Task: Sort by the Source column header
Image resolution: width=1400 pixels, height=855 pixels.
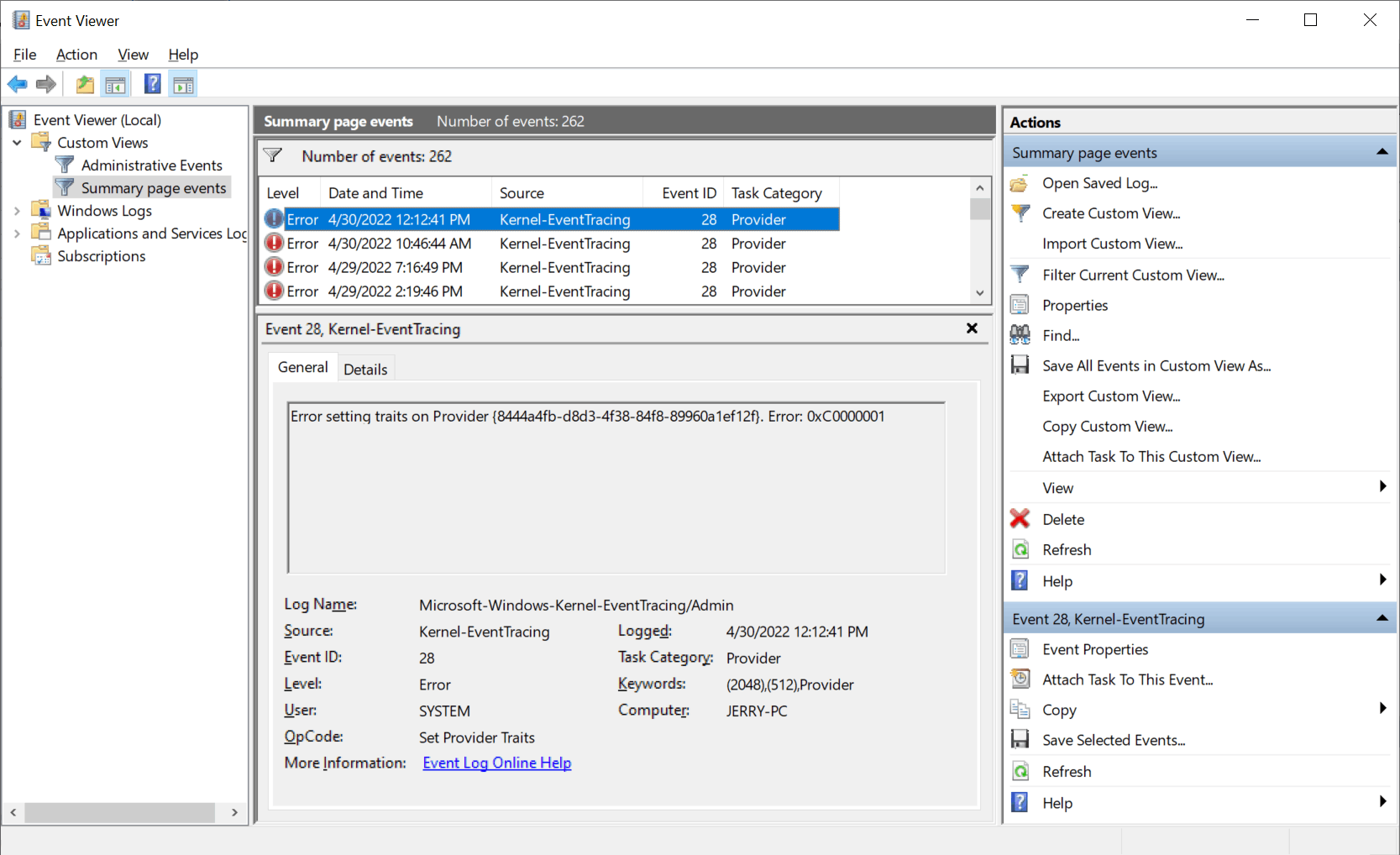Action: (x=568, y=193)
